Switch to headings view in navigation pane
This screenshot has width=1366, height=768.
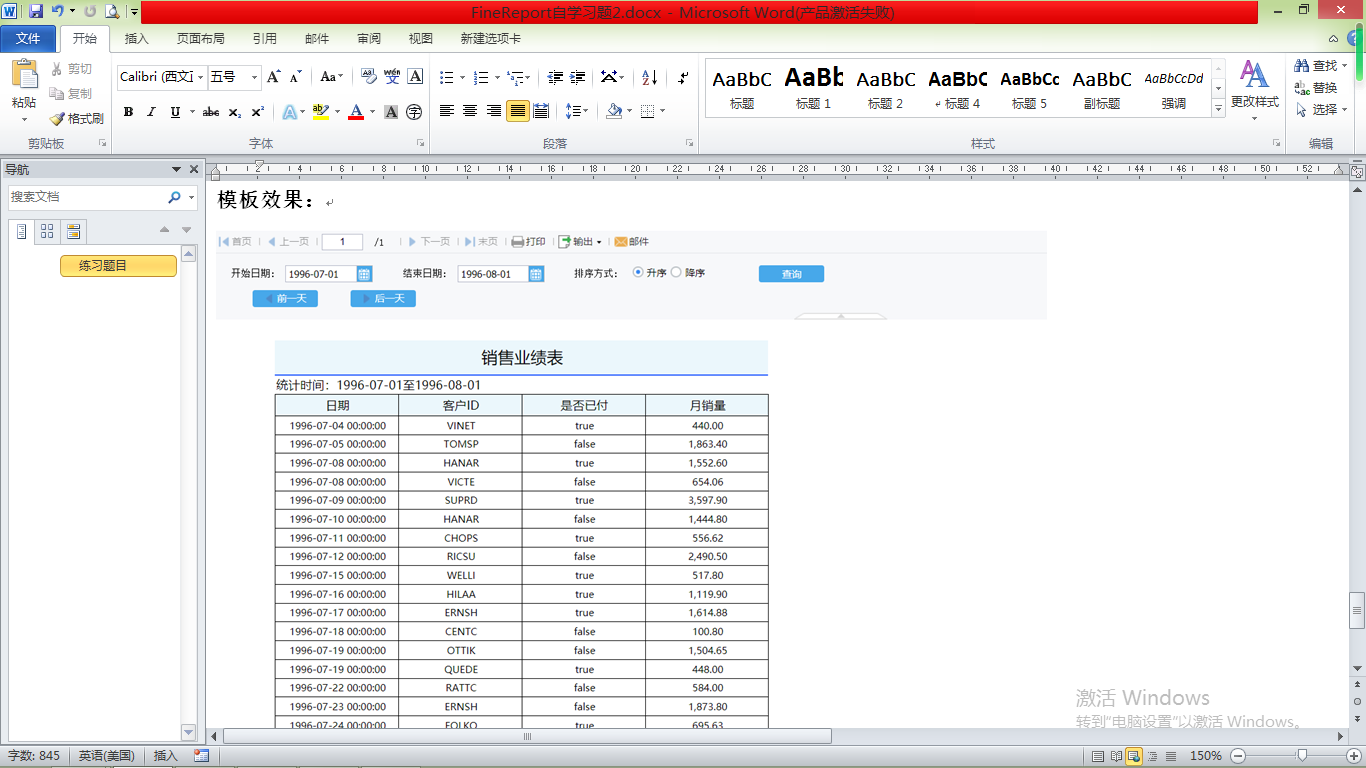tap(22, 232)
